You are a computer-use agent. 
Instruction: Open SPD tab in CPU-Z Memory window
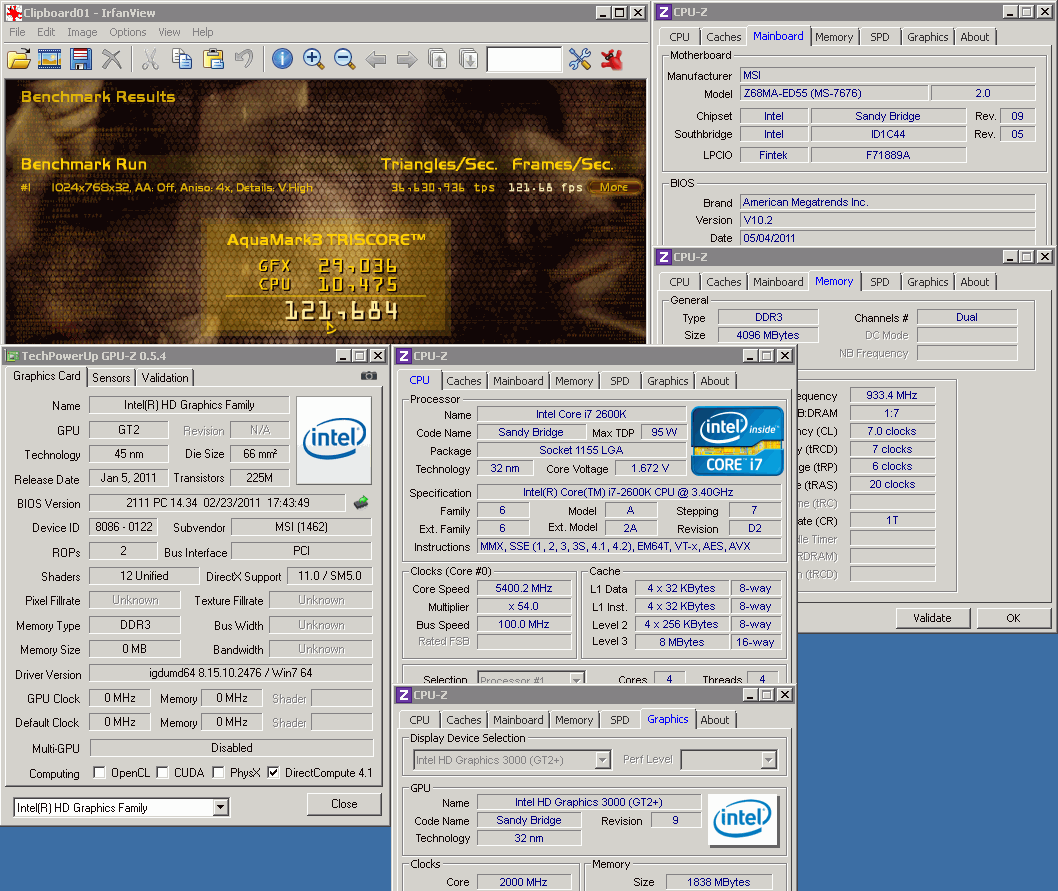tap(879, 282)
